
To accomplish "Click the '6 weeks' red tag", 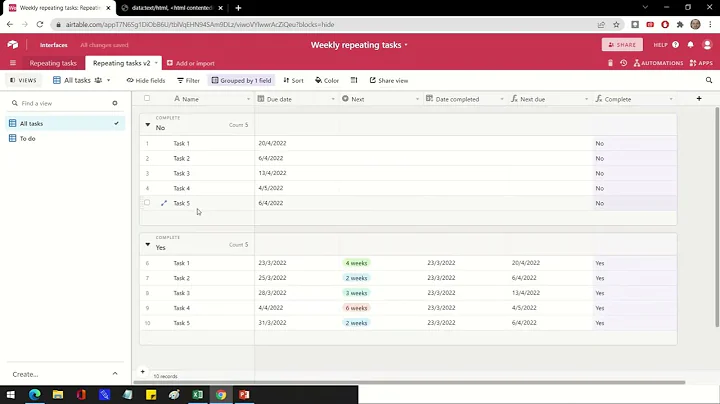I will tap(356, 308).
